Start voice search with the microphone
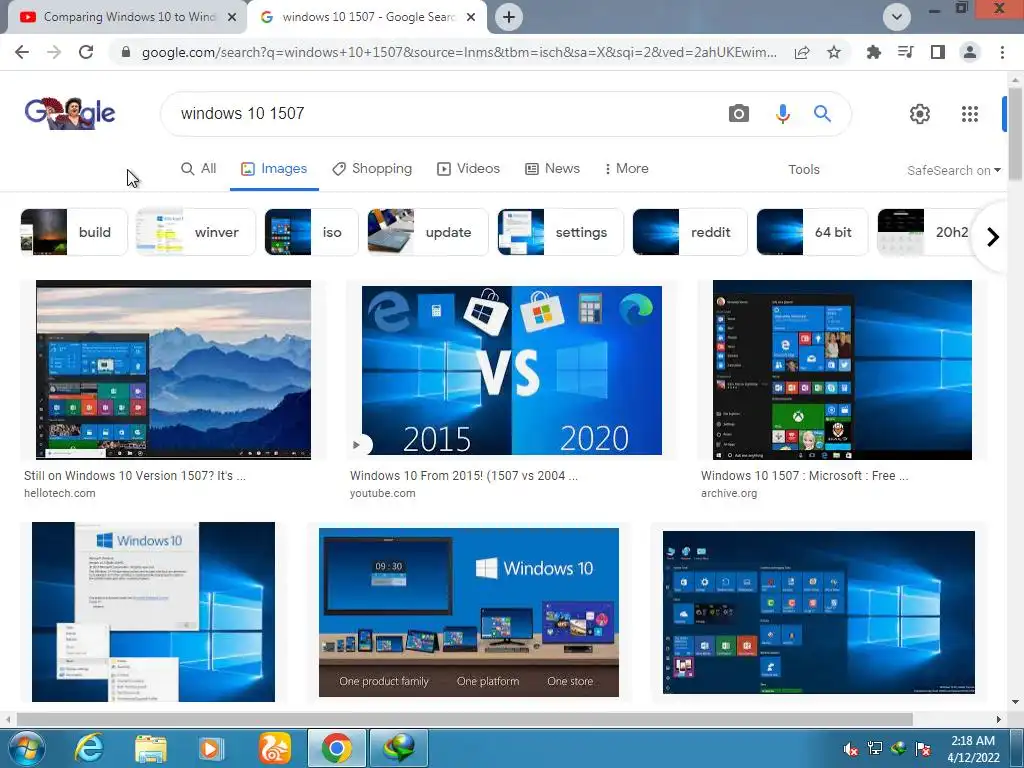 (x=782, y=114)
